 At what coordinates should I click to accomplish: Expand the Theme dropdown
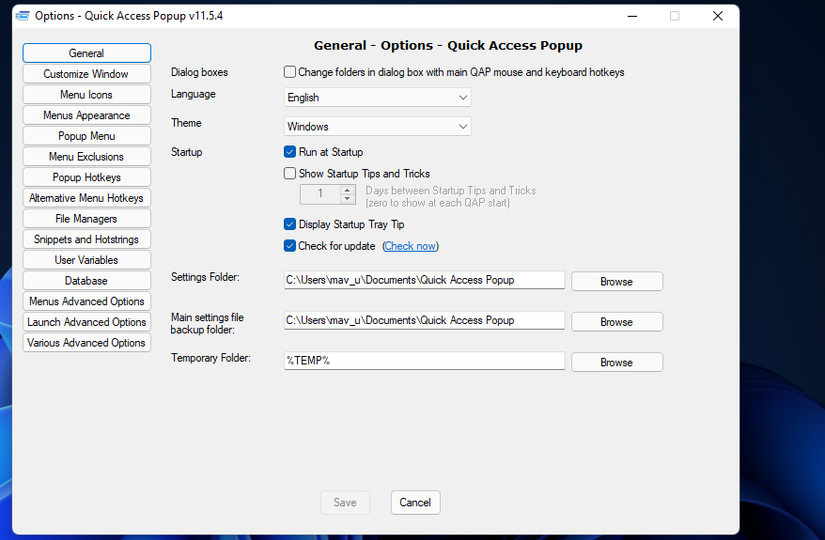pyautogui.click(x=377, y=127)
